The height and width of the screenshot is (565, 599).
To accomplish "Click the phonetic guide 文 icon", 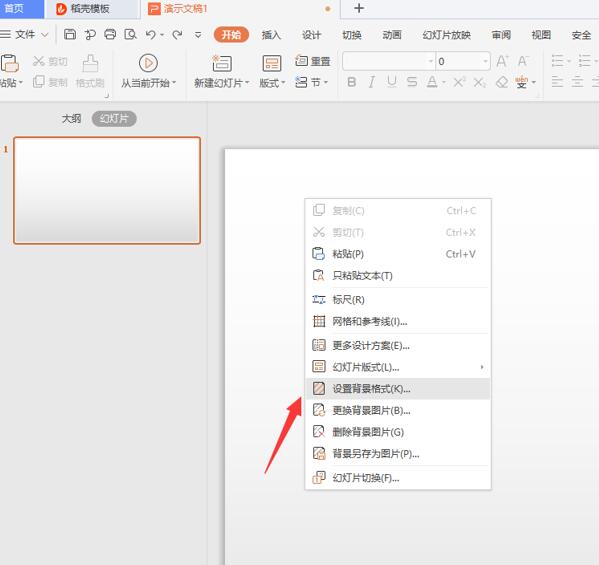I will (x=522, y=82).
